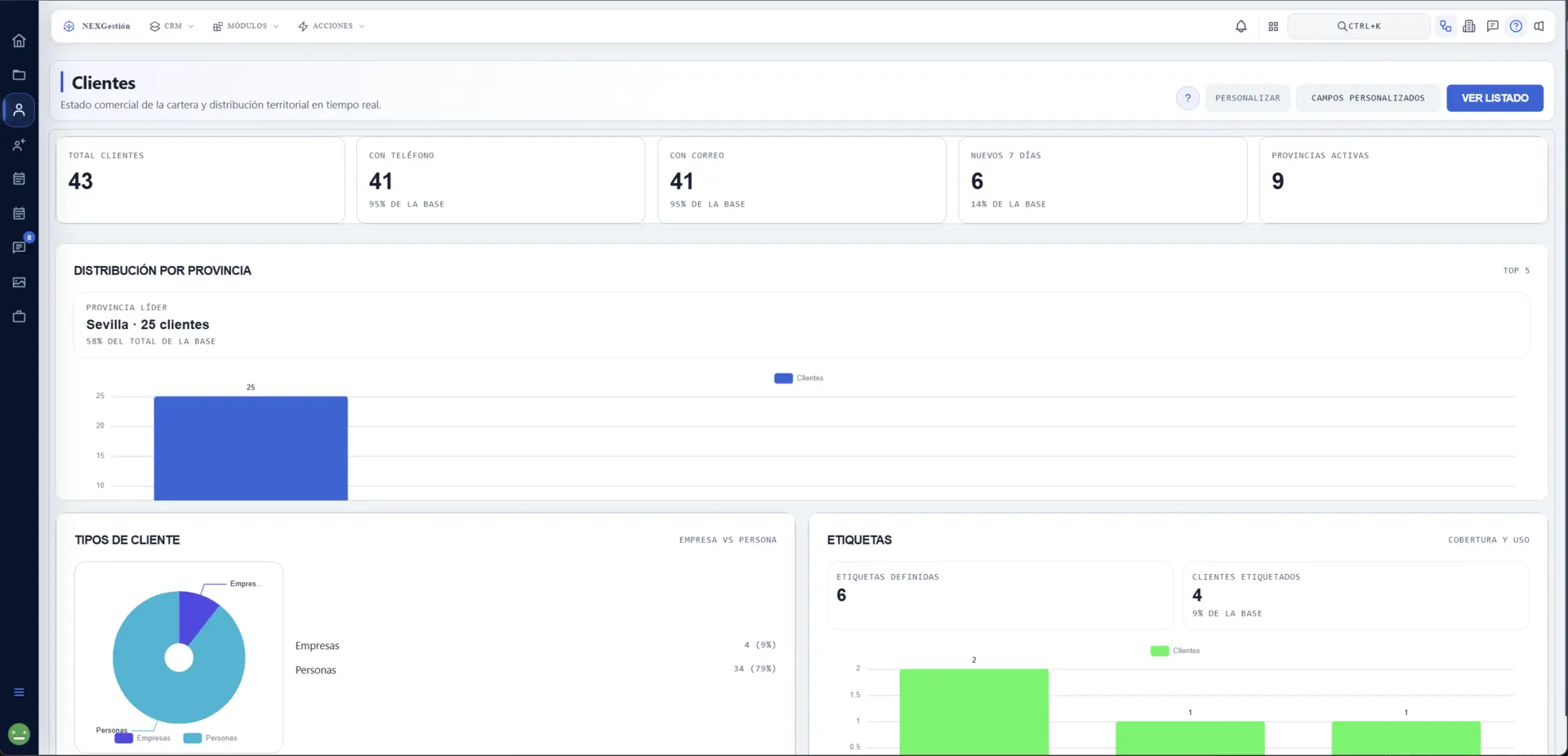
Task: Click the briefcase icon in the sidebar
Action: click(x=19, y=317)
